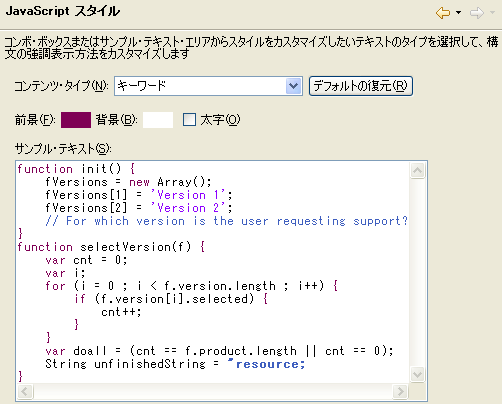
Task: Click the horizontal scroll right arrow
Action: coord(400,391)
